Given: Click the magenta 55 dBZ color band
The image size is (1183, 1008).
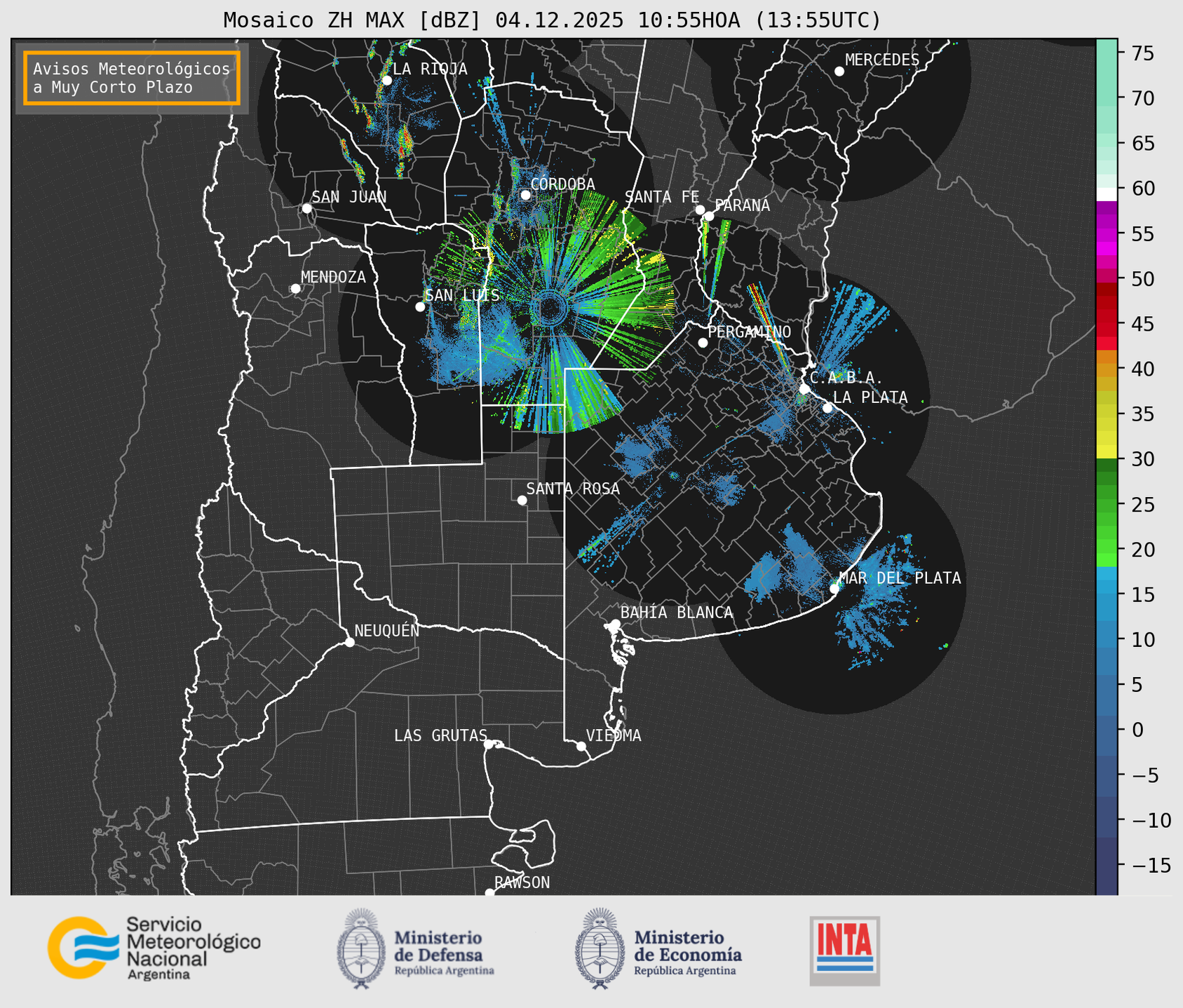Looking at the screenshot, I should 1107,234.
